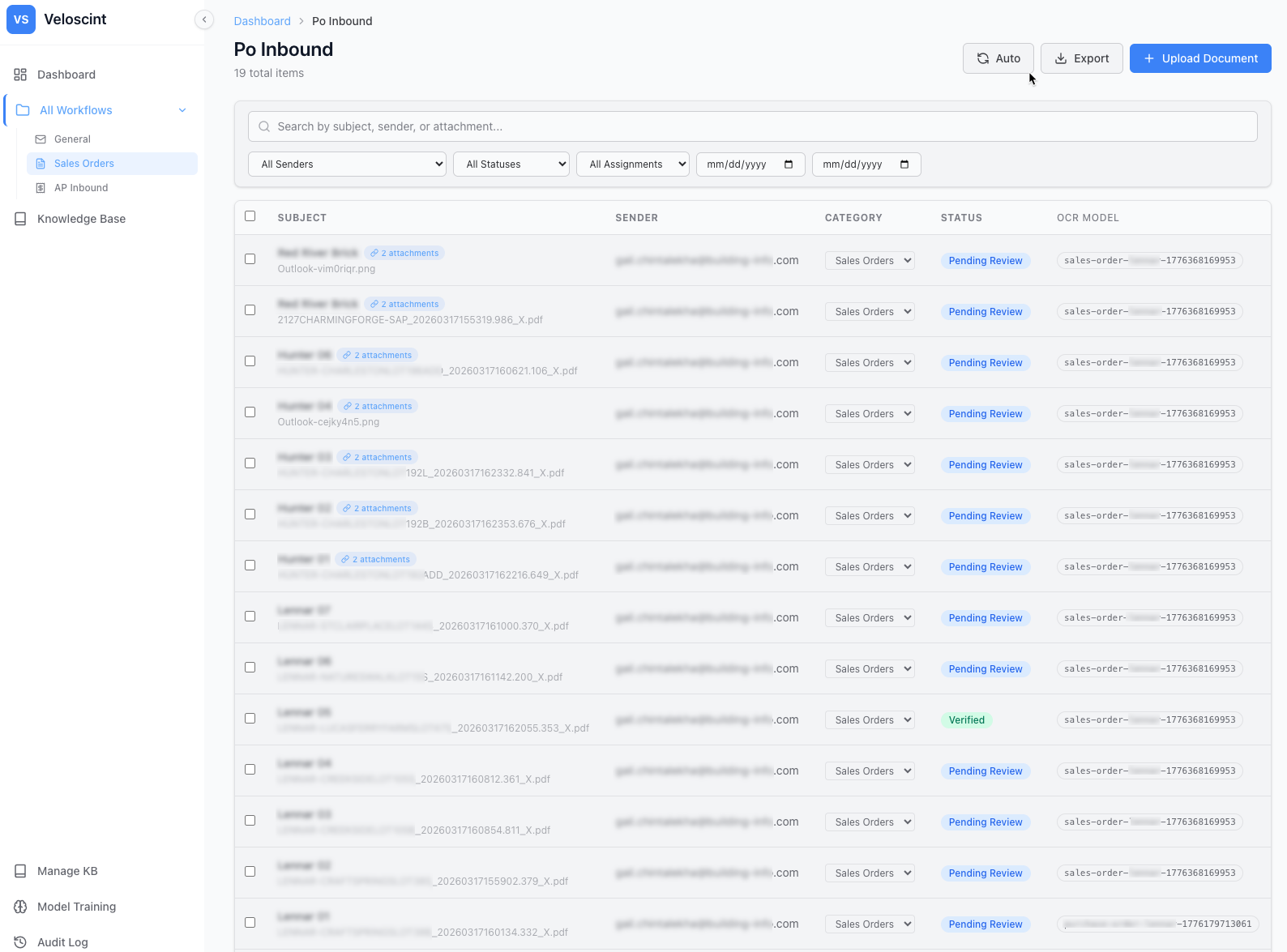Click the first mm/dd/yyyy date field
The height and width of the screenshot is (952, 1287).
[x=750, y=164]
